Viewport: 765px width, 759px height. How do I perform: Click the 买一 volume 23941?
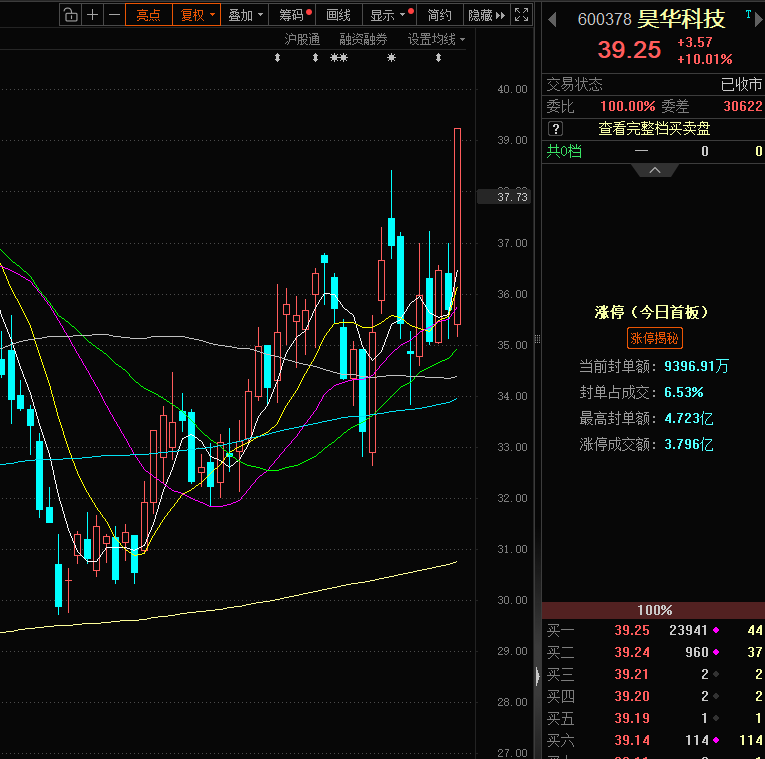click(688, 630)
